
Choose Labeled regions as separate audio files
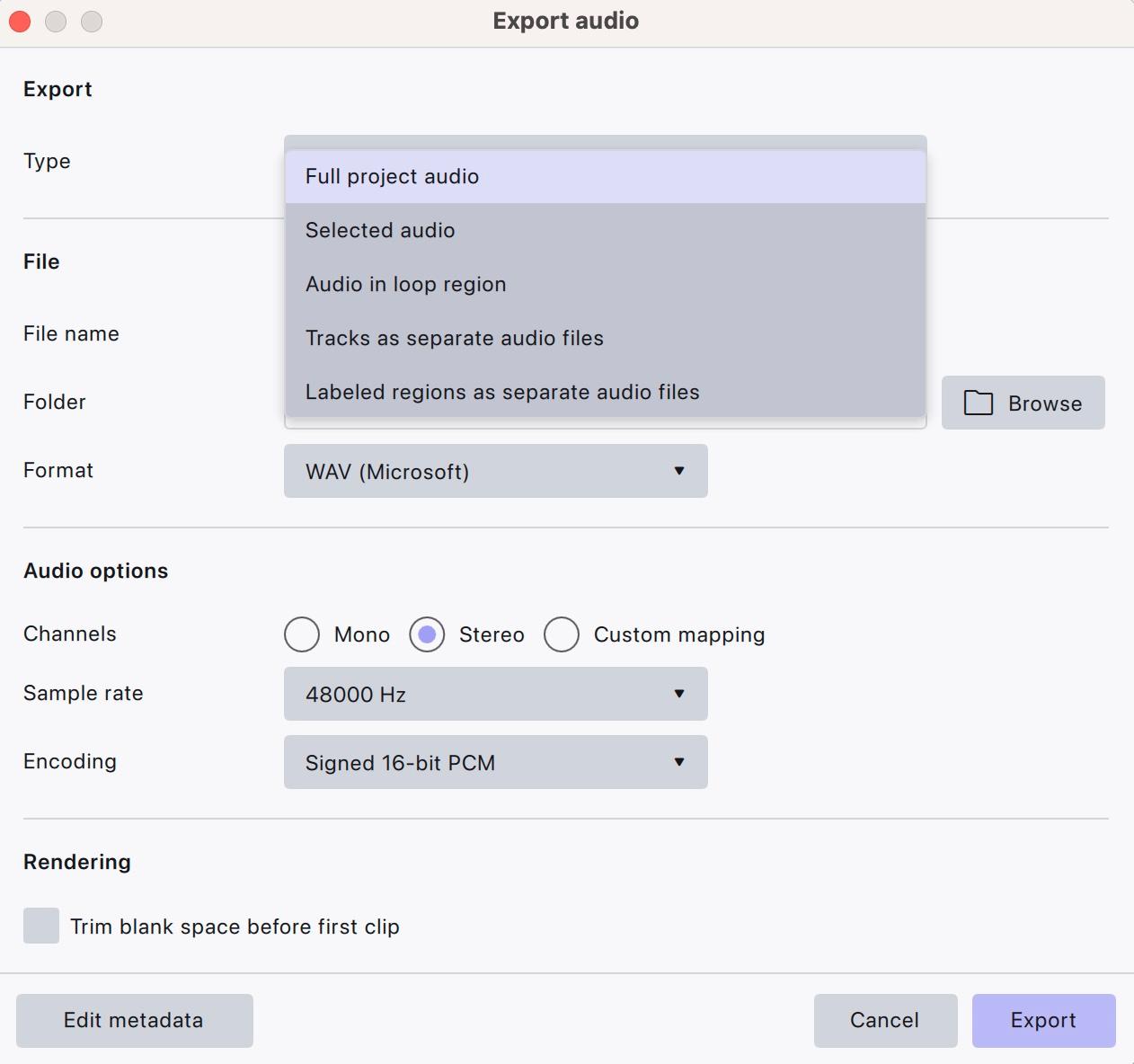click(605, 392)
